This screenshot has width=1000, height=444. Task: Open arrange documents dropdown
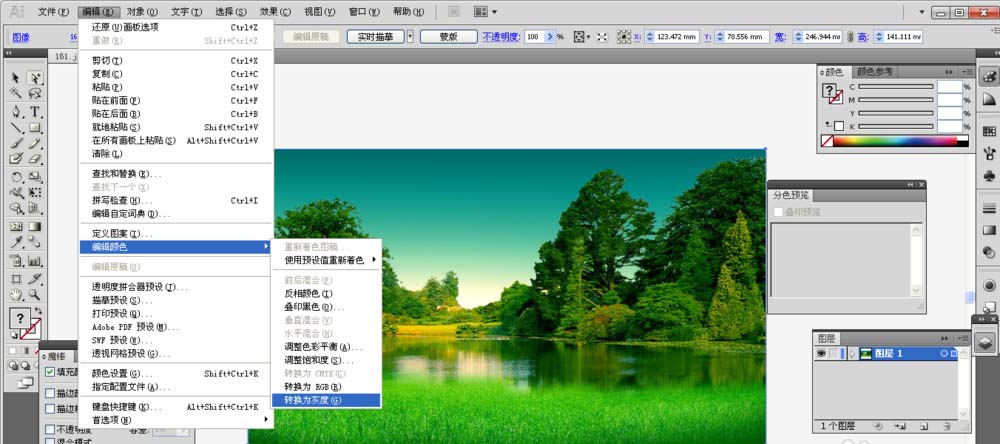click(485, 11)
